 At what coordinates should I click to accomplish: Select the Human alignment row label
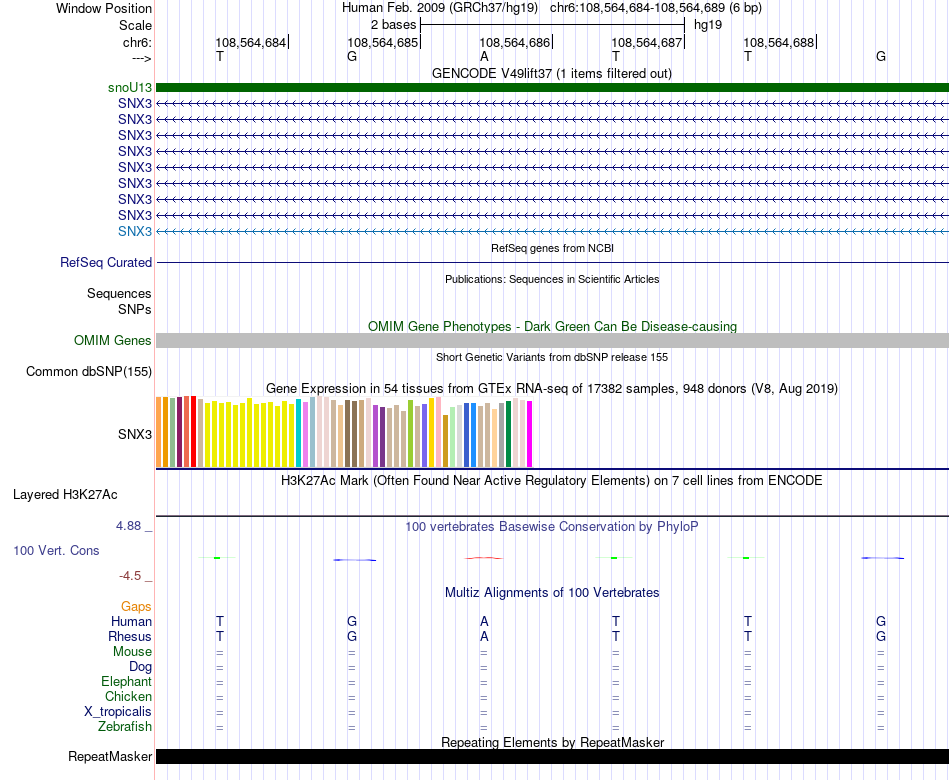(x=131, y=622)
